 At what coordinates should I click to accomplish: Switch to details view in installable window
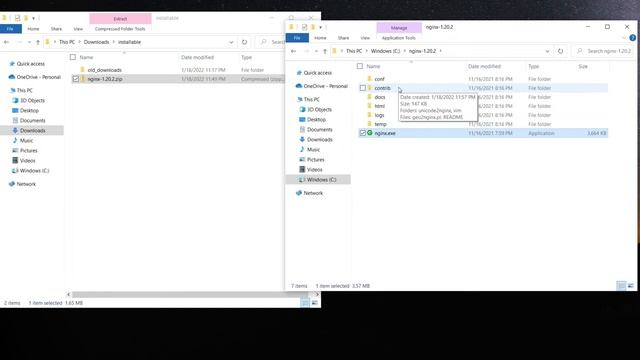(x=305, y=303)
